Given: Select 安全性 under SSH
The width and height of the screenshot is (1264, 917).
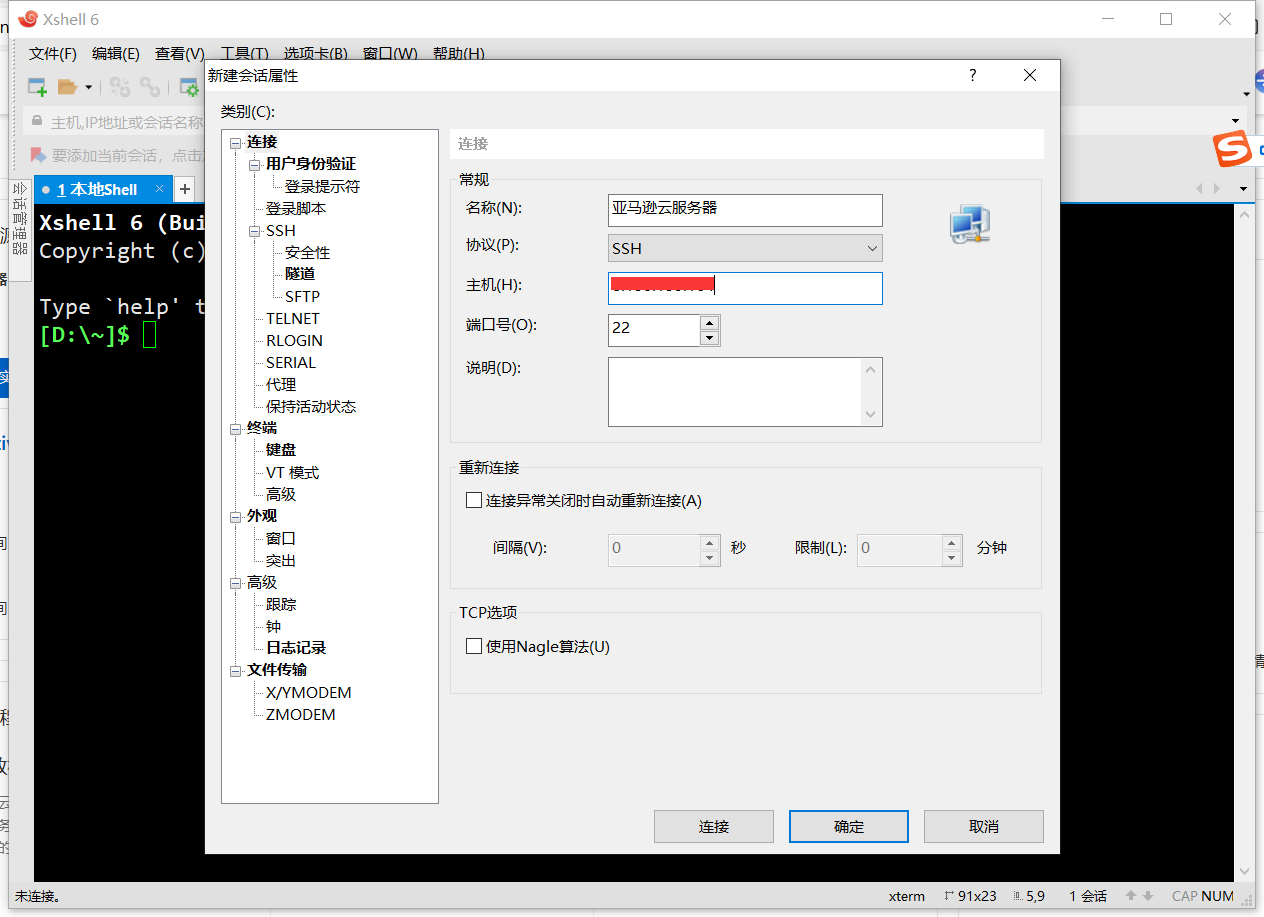Looking at the screenshot, I should pyautogui.click(x=307, y=253).
